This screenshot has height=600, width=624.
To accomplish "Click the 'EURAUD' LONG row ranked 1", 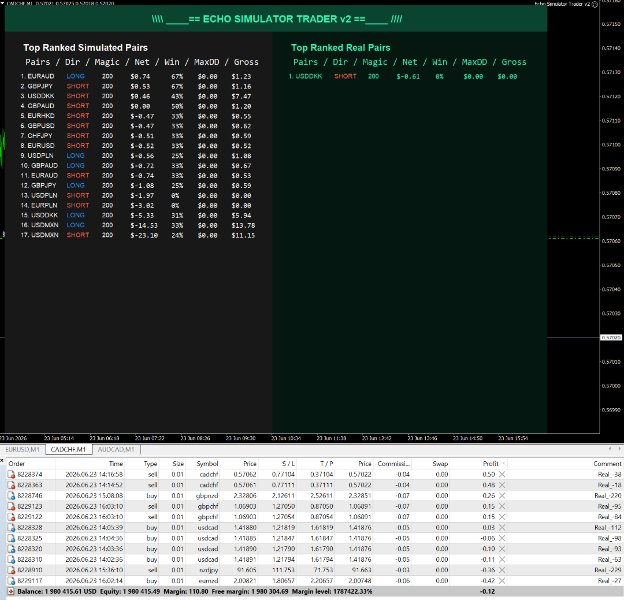I will coord(136,76).
